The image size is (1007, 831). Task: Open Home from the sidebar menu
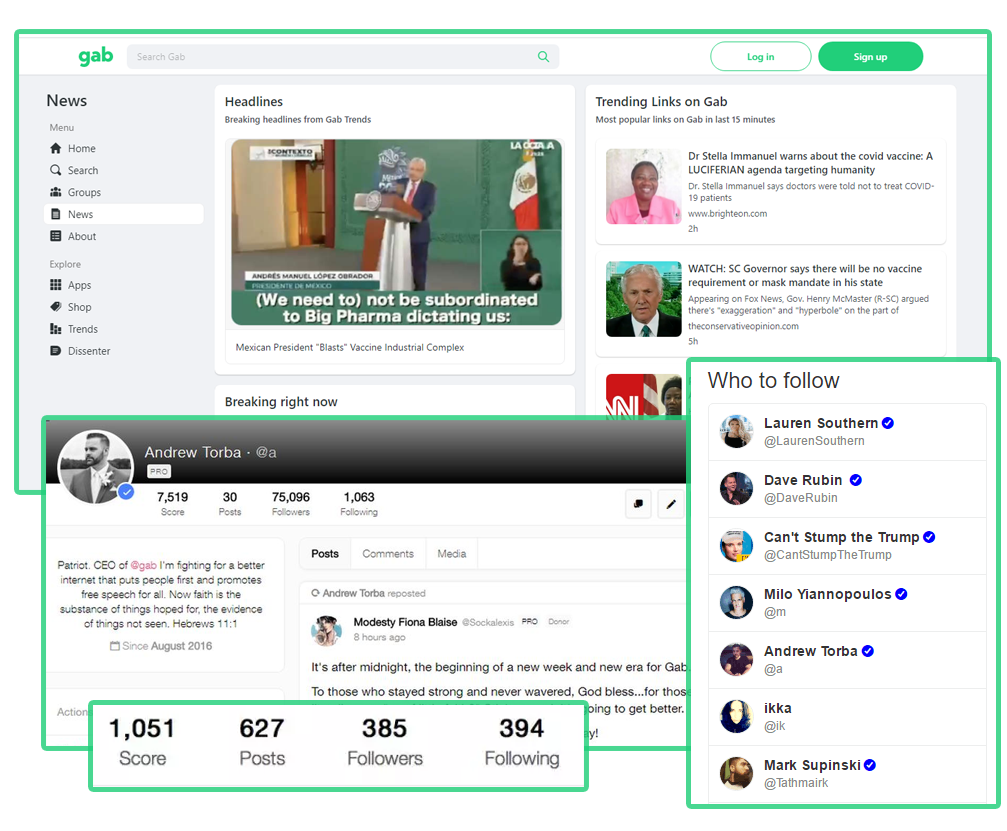pos(123,148)
